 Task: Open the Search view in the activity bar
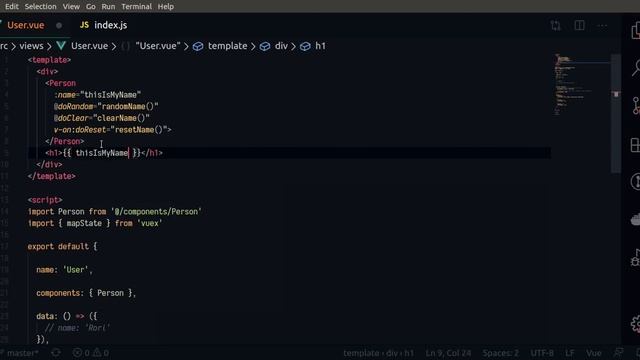[x=636, y=68]
